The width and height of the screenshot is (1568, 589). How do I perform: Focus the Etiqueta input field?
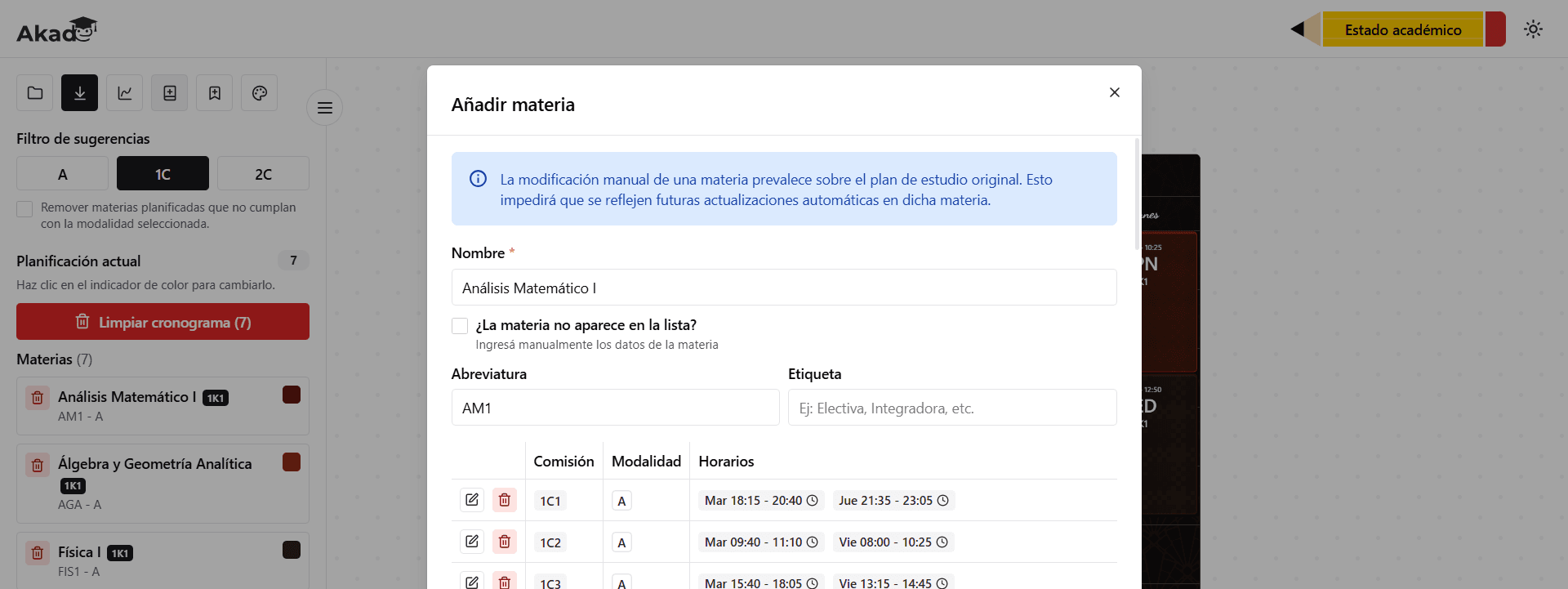click(952, 408)
